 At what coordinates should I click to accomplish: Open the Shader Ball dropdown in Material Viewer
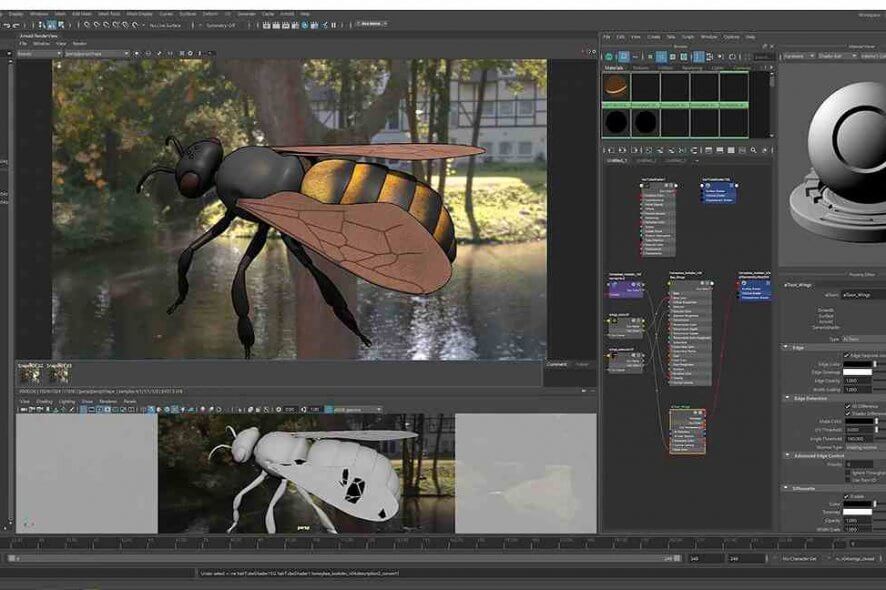[x=837, y=56]
